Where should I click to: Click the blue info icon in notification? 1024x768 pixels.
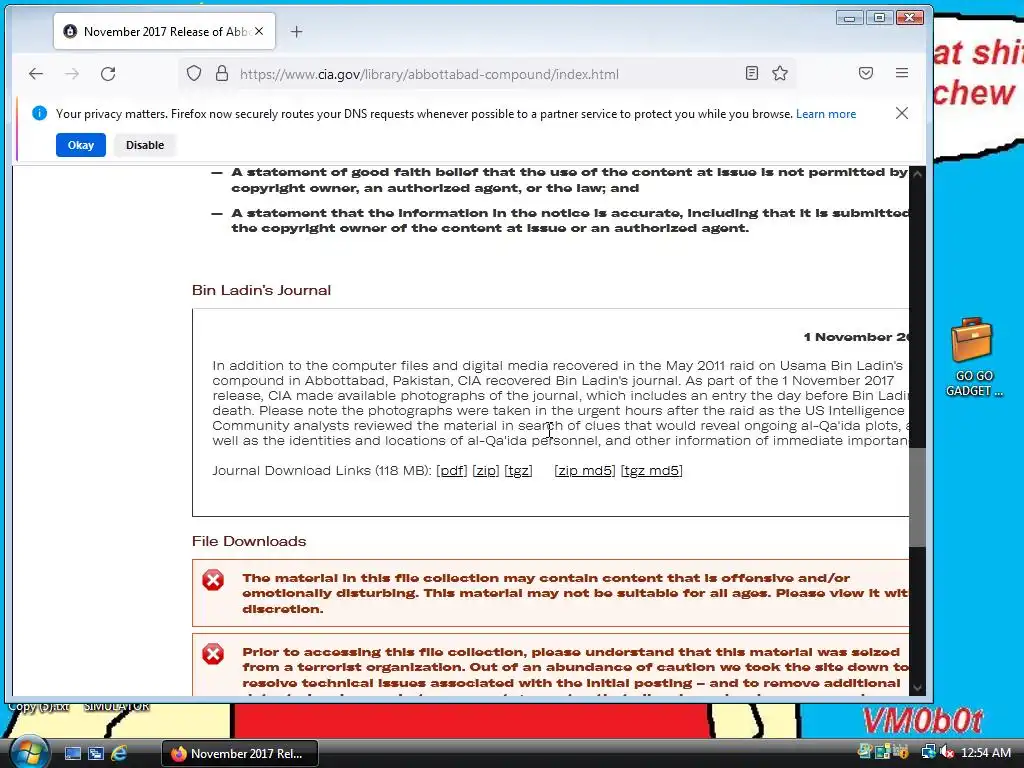(39, 113)
